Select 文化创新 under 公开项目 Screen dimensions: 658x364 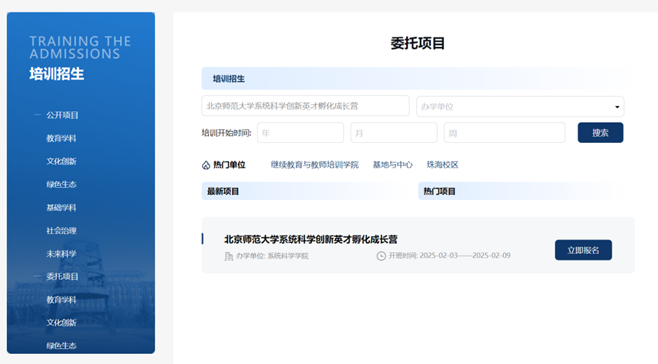point(61,161)
